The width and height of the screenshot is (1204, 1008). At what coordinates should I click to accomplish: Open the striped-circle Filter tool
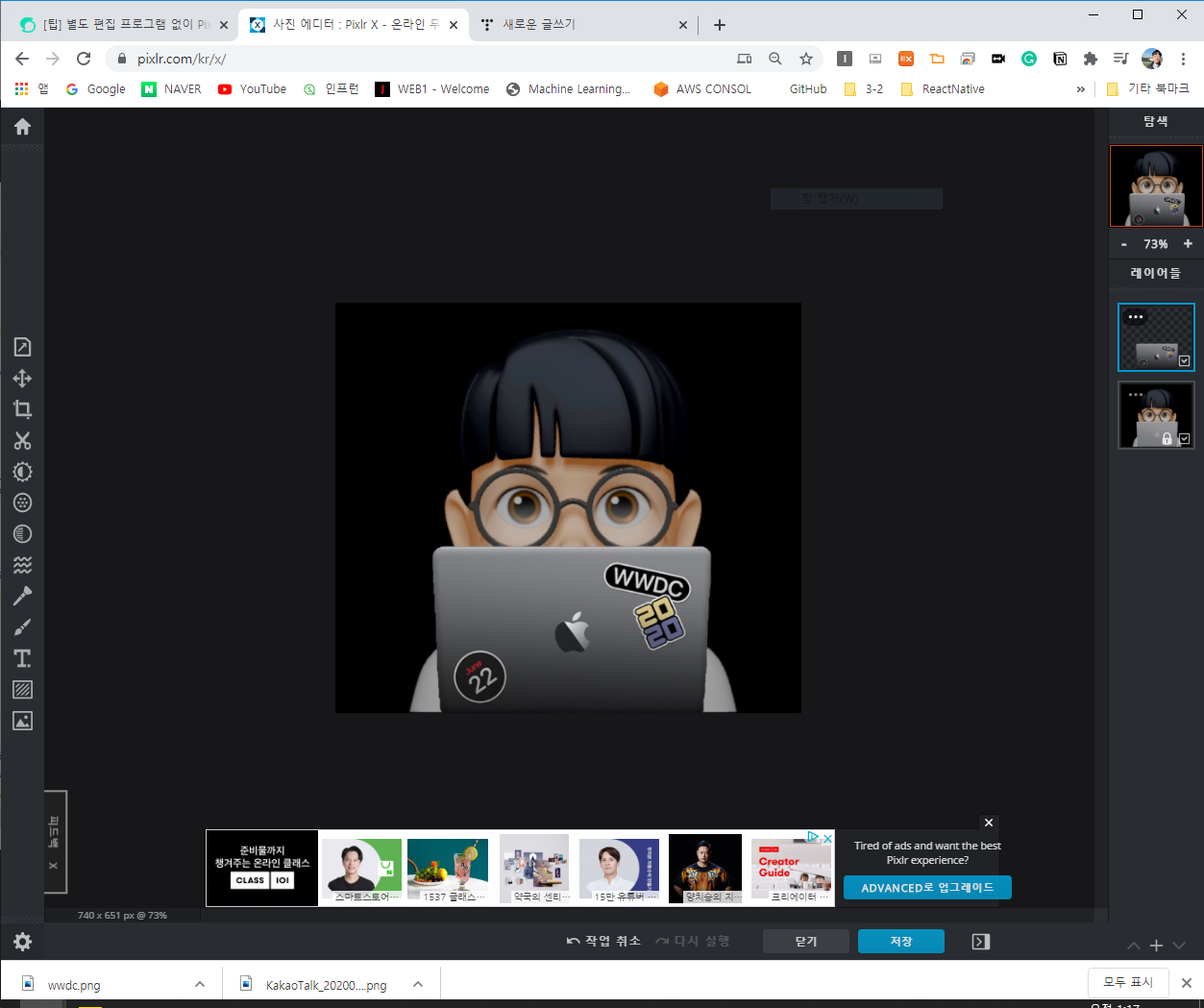22,534
